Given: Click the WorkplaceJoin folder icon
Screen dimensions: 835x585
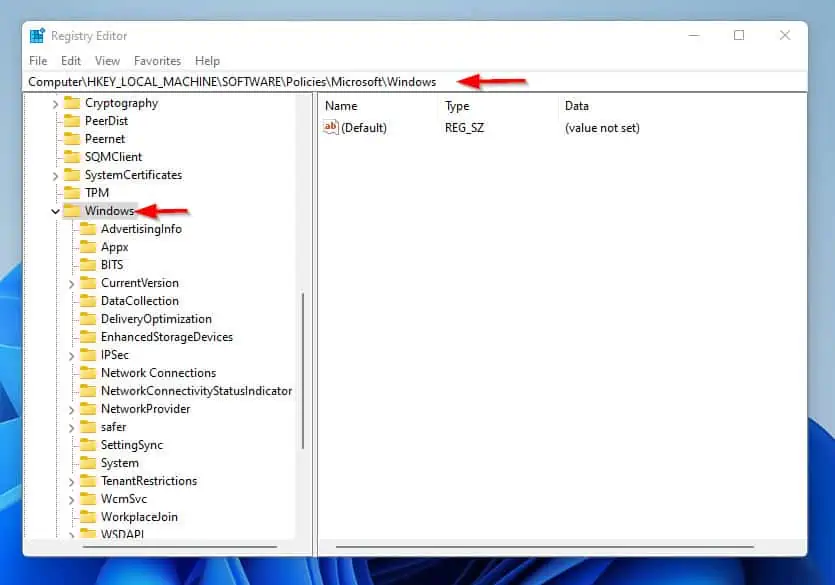Looking at the screenshot, I should pos(88,517).
